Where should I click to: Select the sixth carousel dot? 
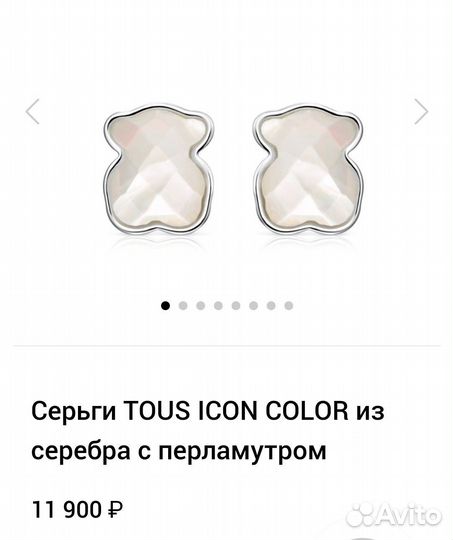[254, 305]
